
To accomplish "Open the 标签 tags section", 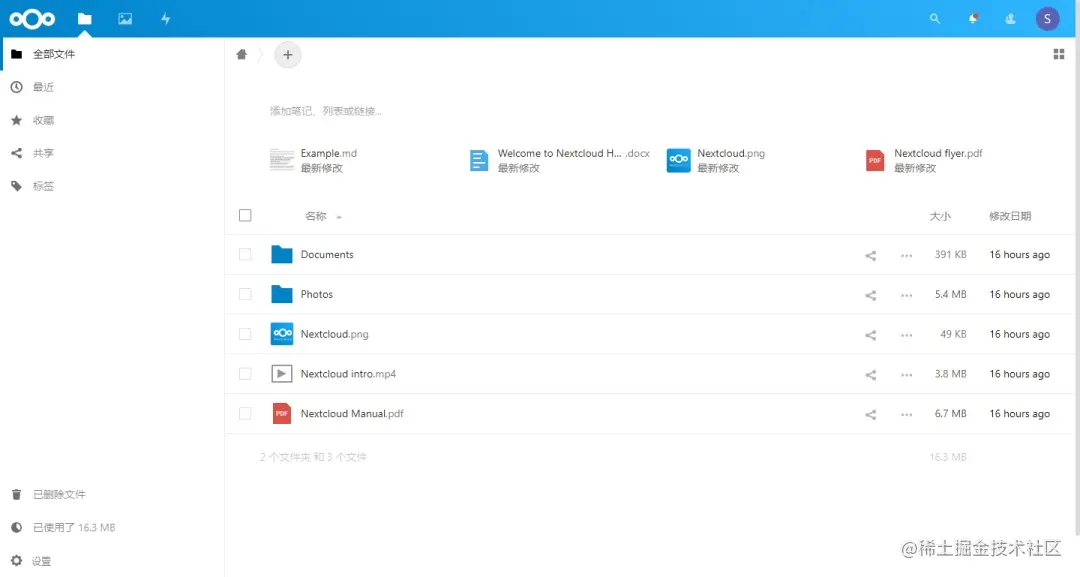I will pos(112,186).
